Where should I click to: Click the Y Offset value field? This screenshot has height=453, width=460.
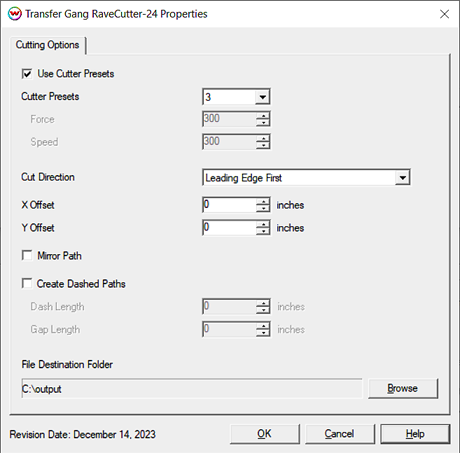coord(229,228)
